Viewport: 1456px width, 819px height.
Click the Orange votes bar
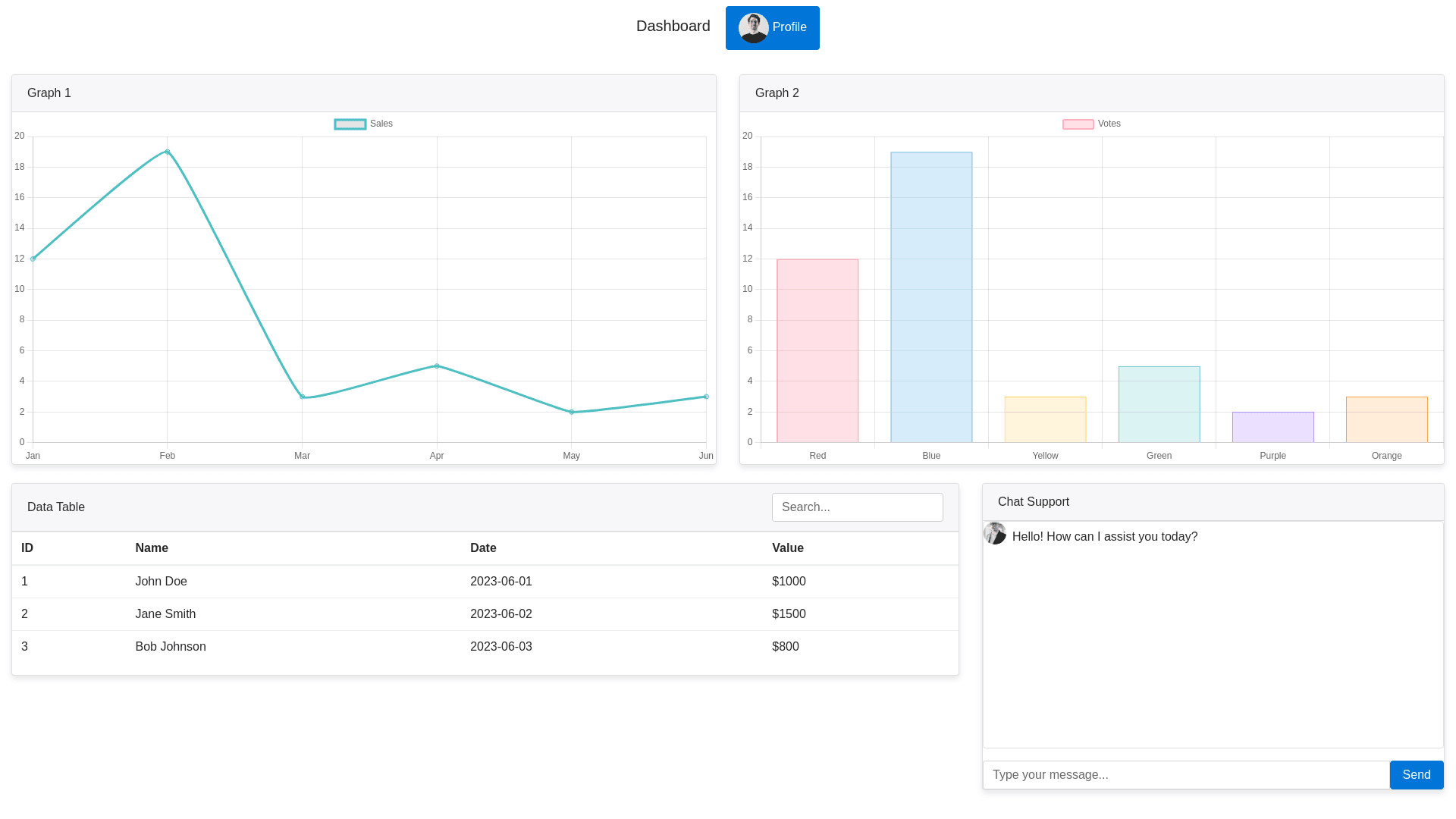pos(1386,419)
